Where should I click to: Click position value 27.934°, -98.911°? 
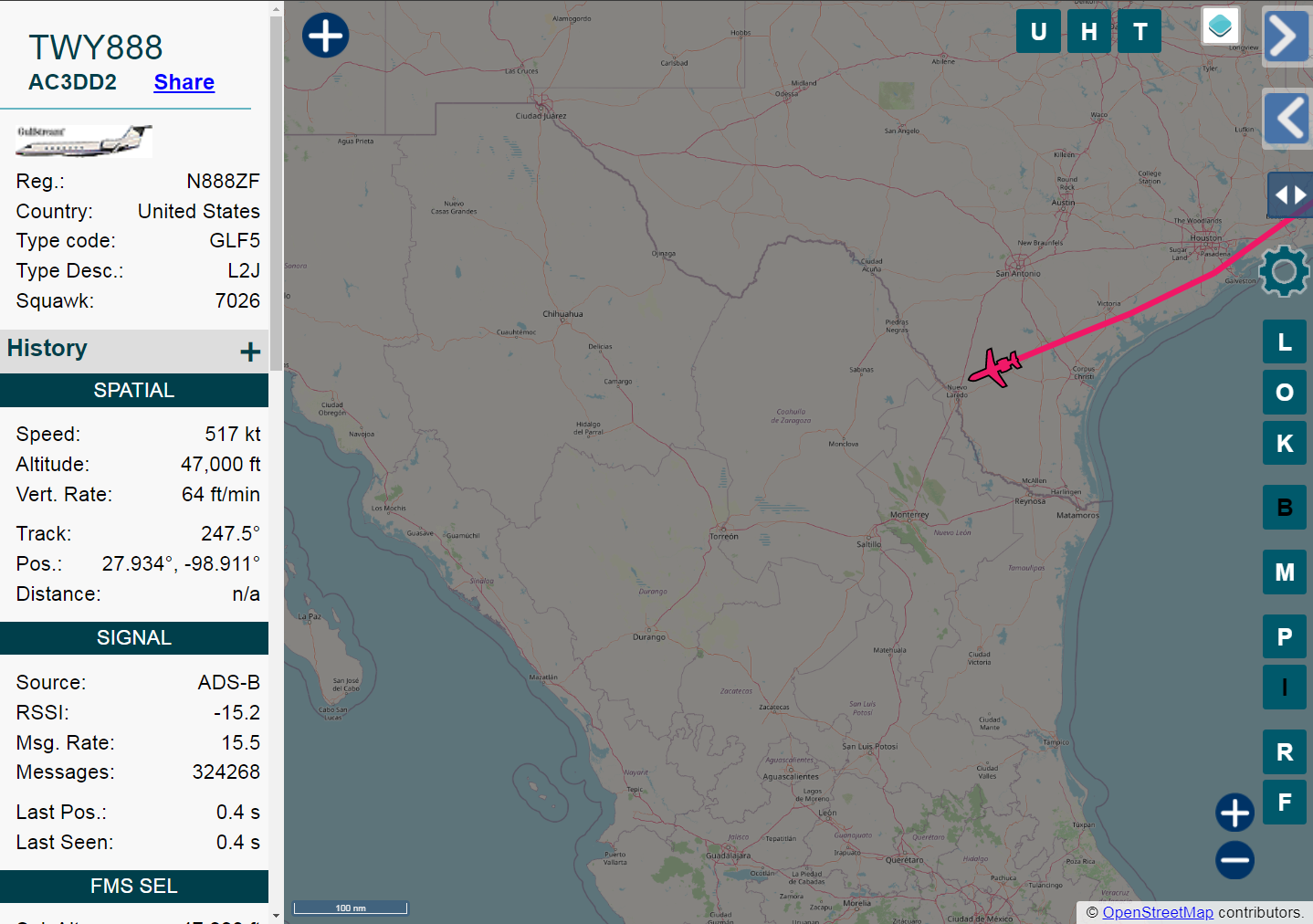coord(181,564)
